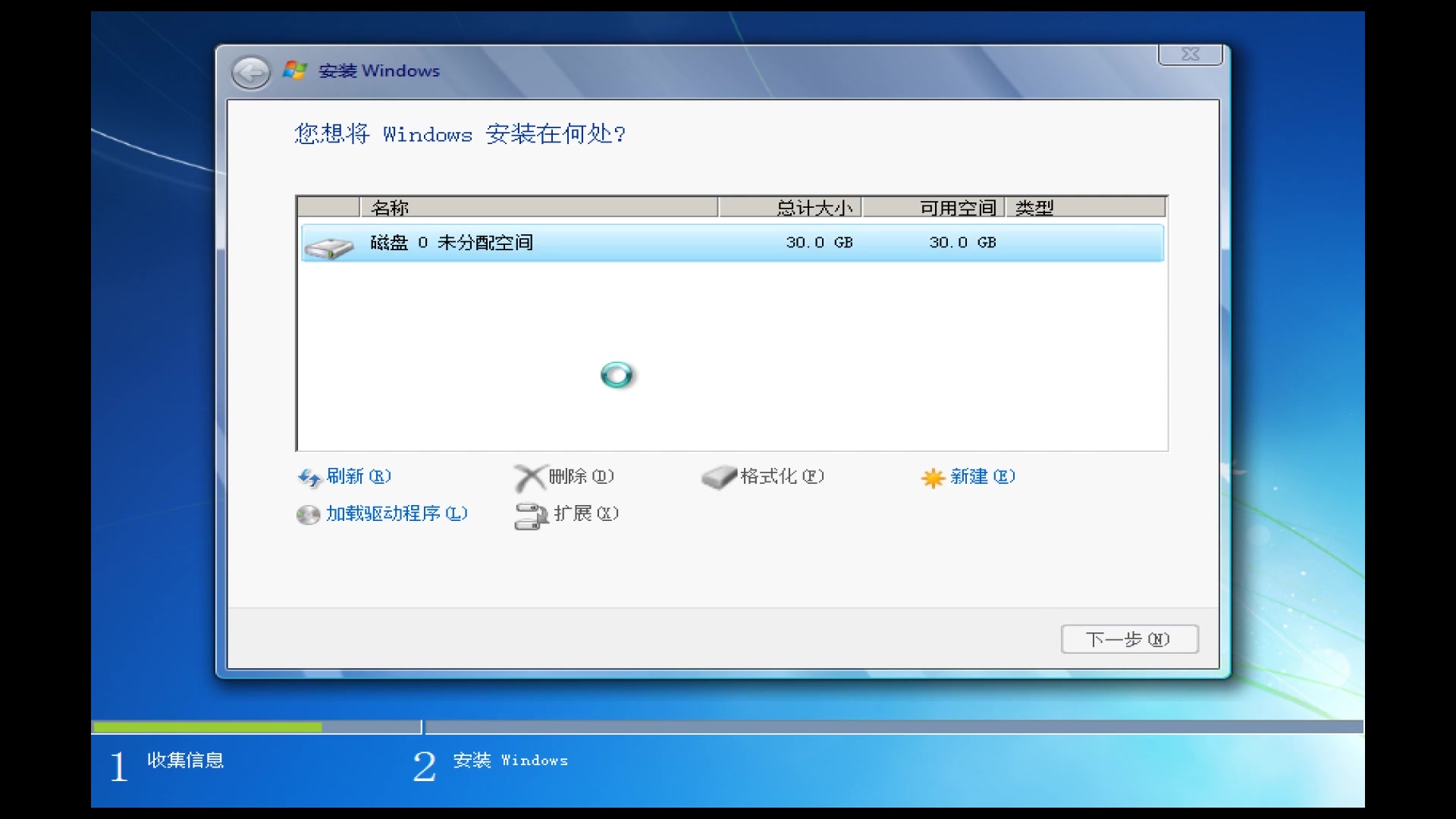Sort by 类型 column header
1456x819 pixels.
pos(1086,207)
